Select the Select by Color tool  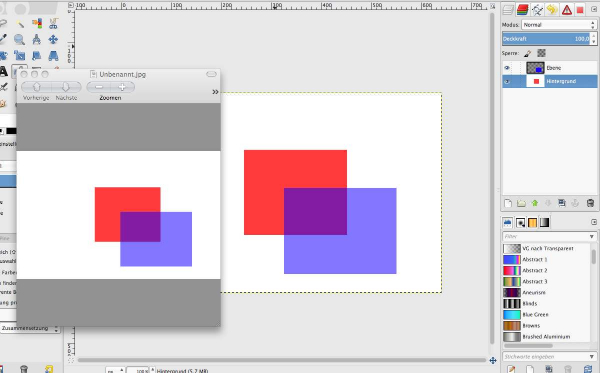click(x=37, y=23)
